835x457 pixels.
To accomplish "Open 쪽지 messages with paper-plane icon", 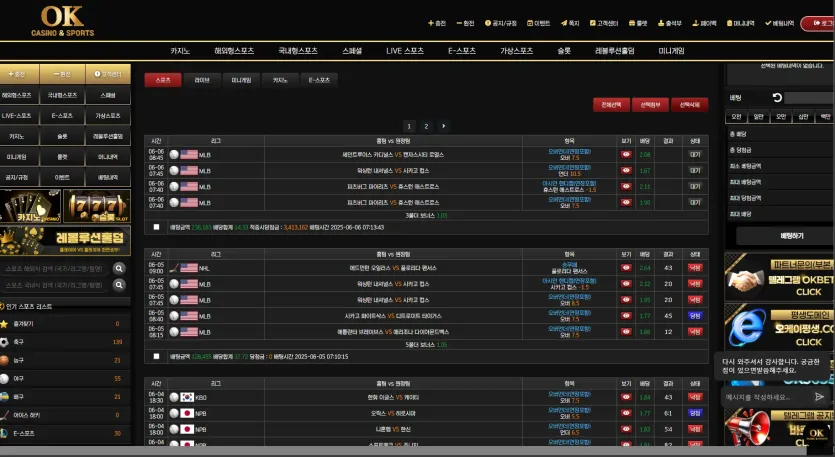I will 570,23.
